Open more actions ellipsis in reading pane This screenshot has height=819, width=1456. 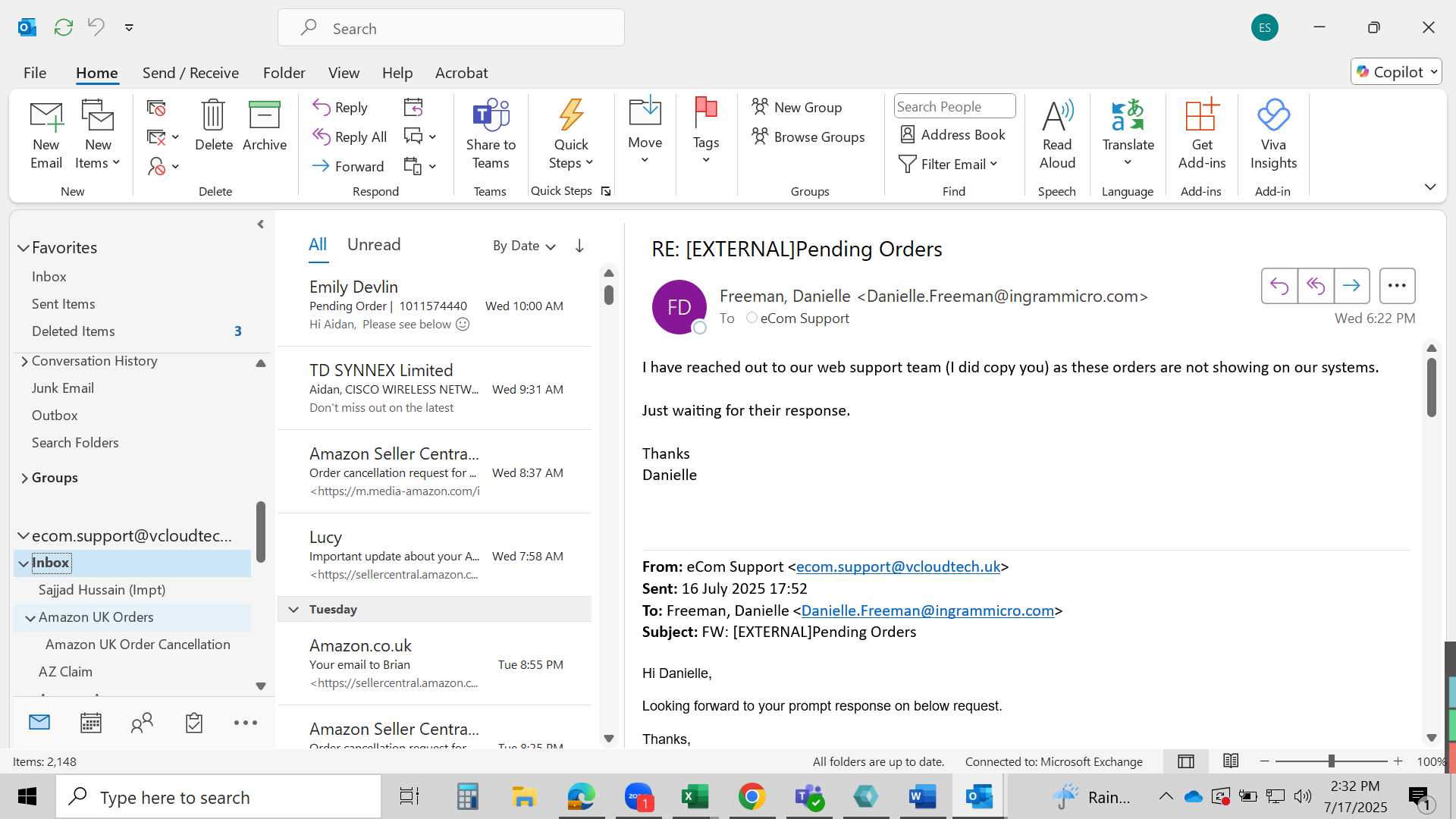pos(1397,286)
